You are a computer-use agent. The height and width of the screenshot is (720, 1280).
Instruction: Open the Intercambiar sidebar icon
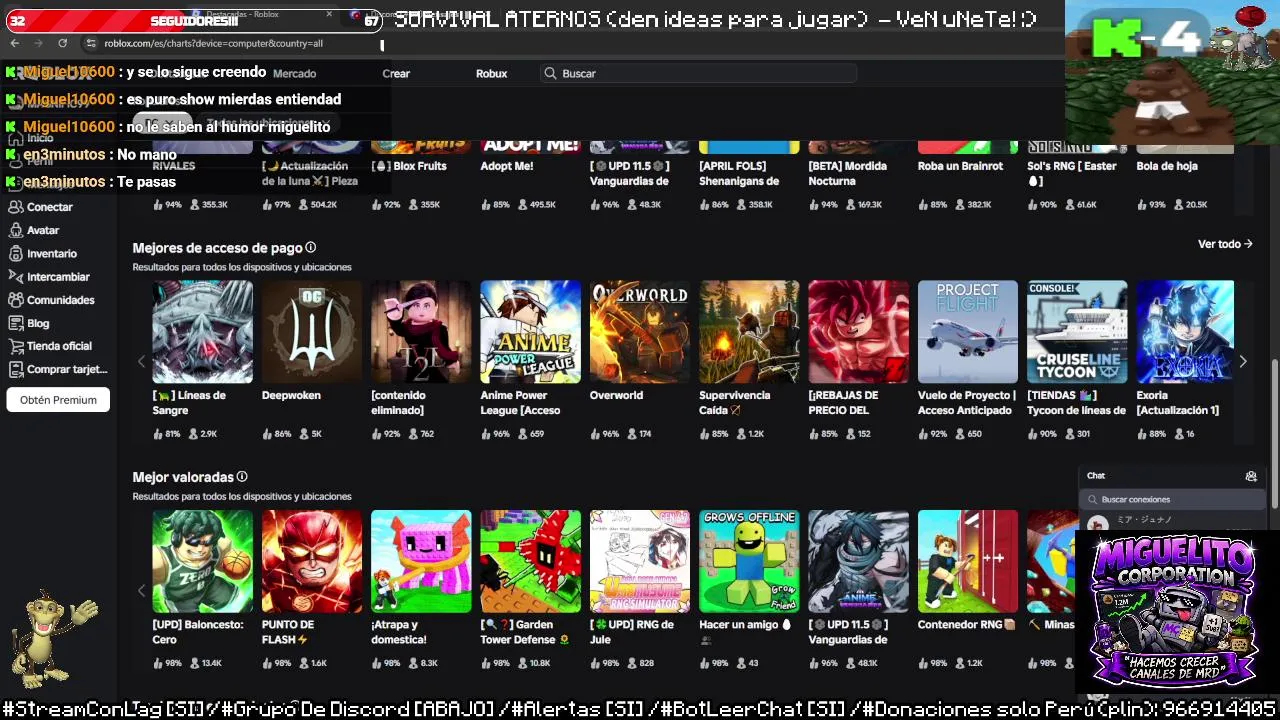15,277
